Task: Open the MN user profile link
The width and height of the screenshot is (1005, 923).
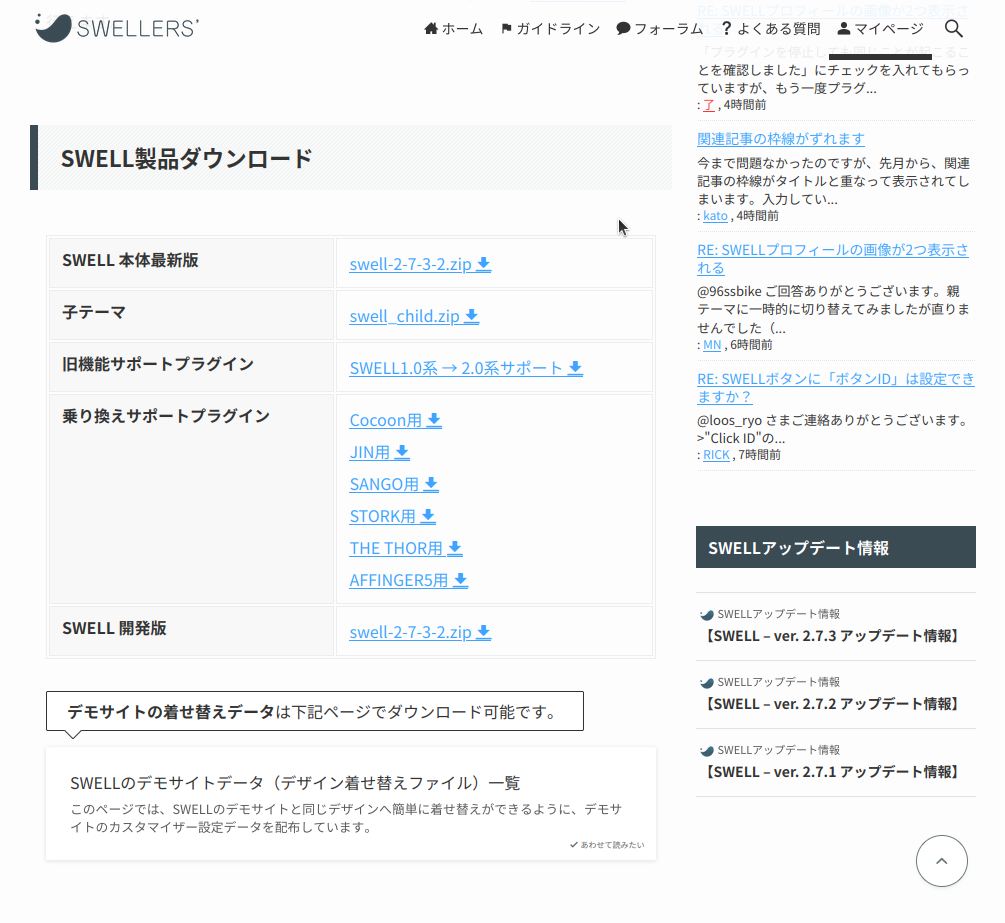Action: (x=712, y=345)
